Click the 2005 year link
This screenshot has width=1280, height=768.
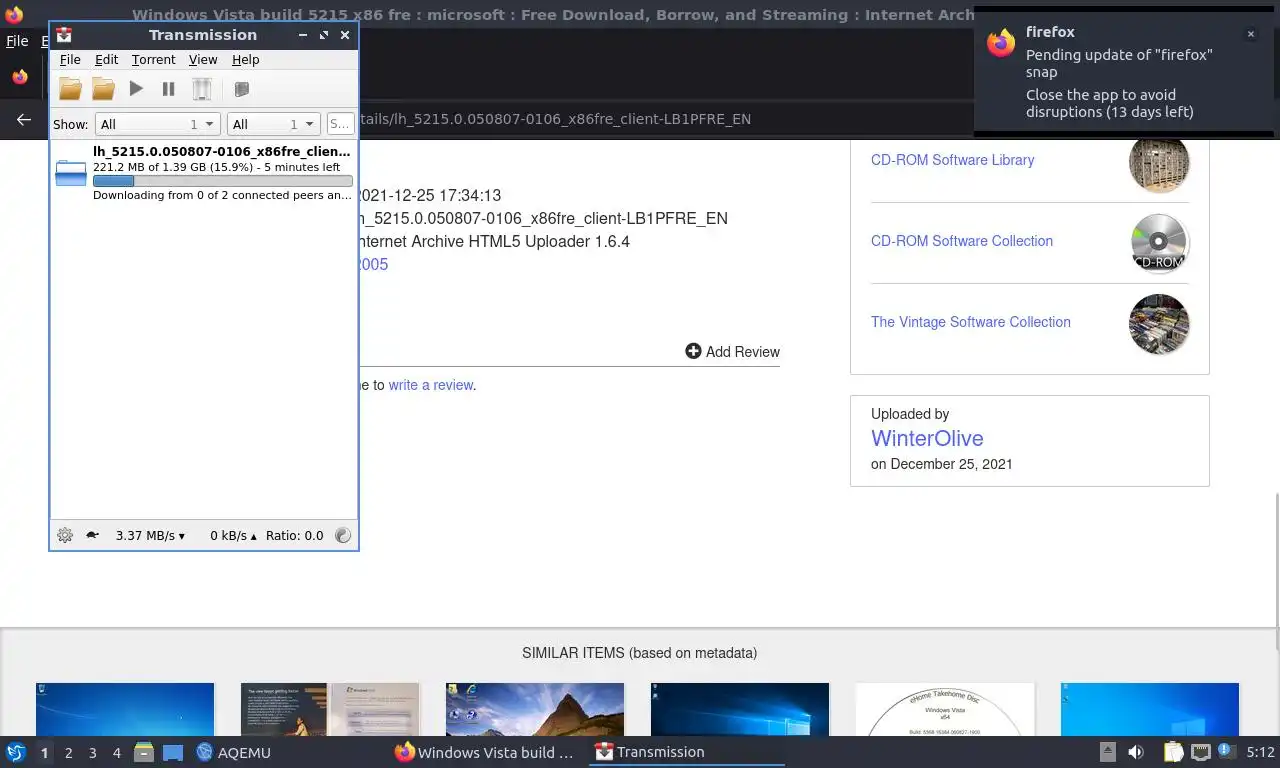(373, 264)
